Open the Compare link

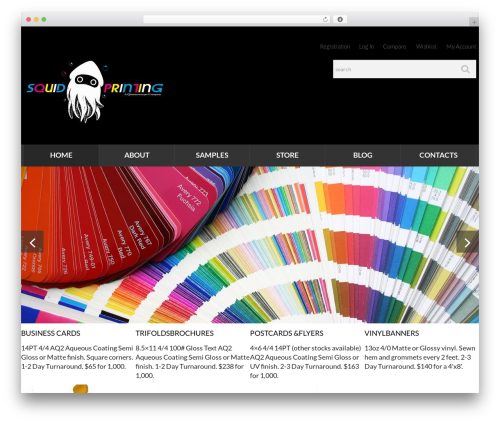tap(394, 47)
